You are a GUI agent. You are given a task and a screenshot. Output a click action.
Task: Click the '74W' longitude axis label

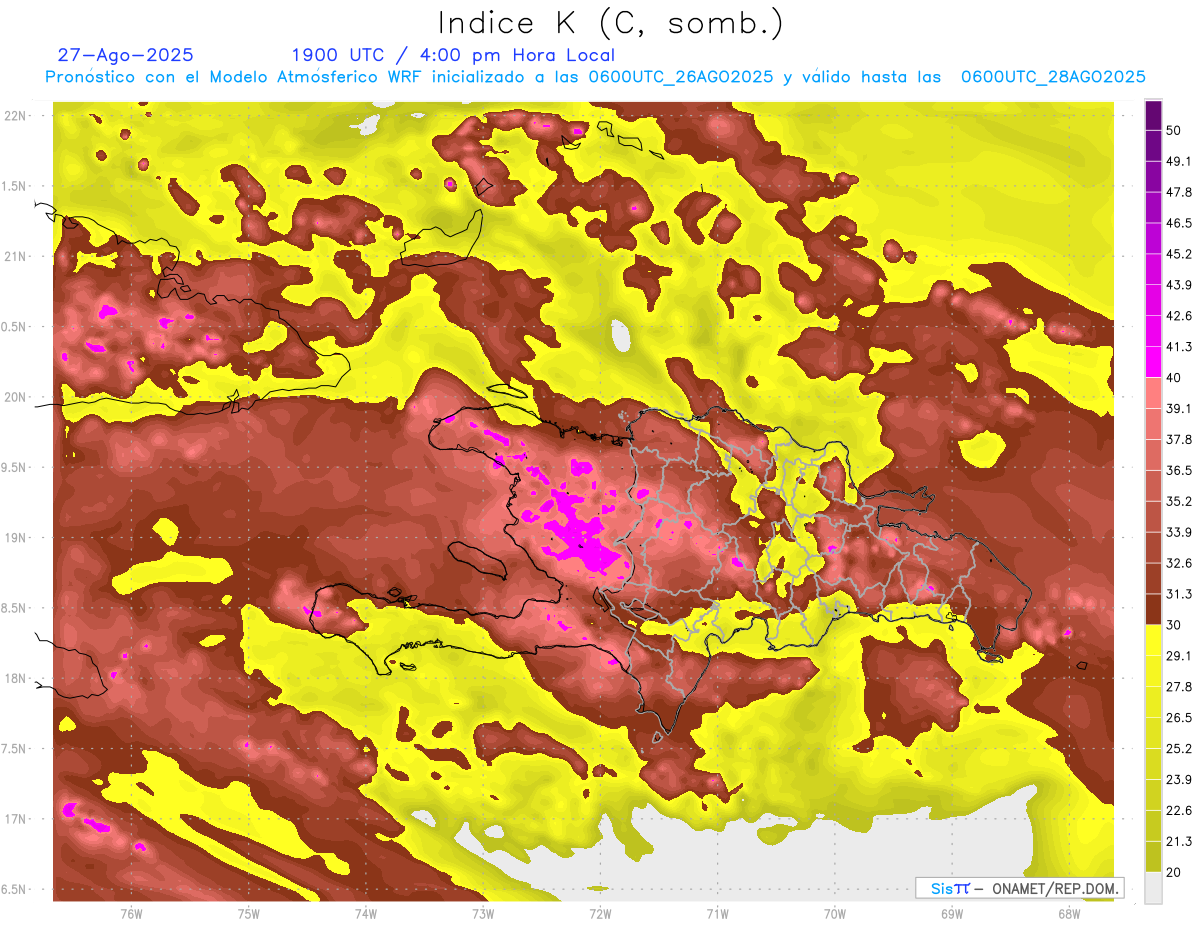pyautogui.click(x=366, y=913)
